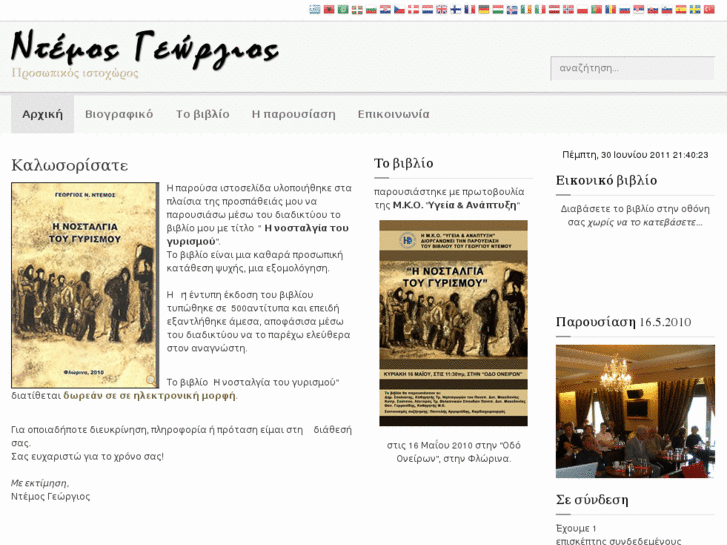Select the Finnish flag icon
This screenshot has height=545, width=727.
coord(456,9)
